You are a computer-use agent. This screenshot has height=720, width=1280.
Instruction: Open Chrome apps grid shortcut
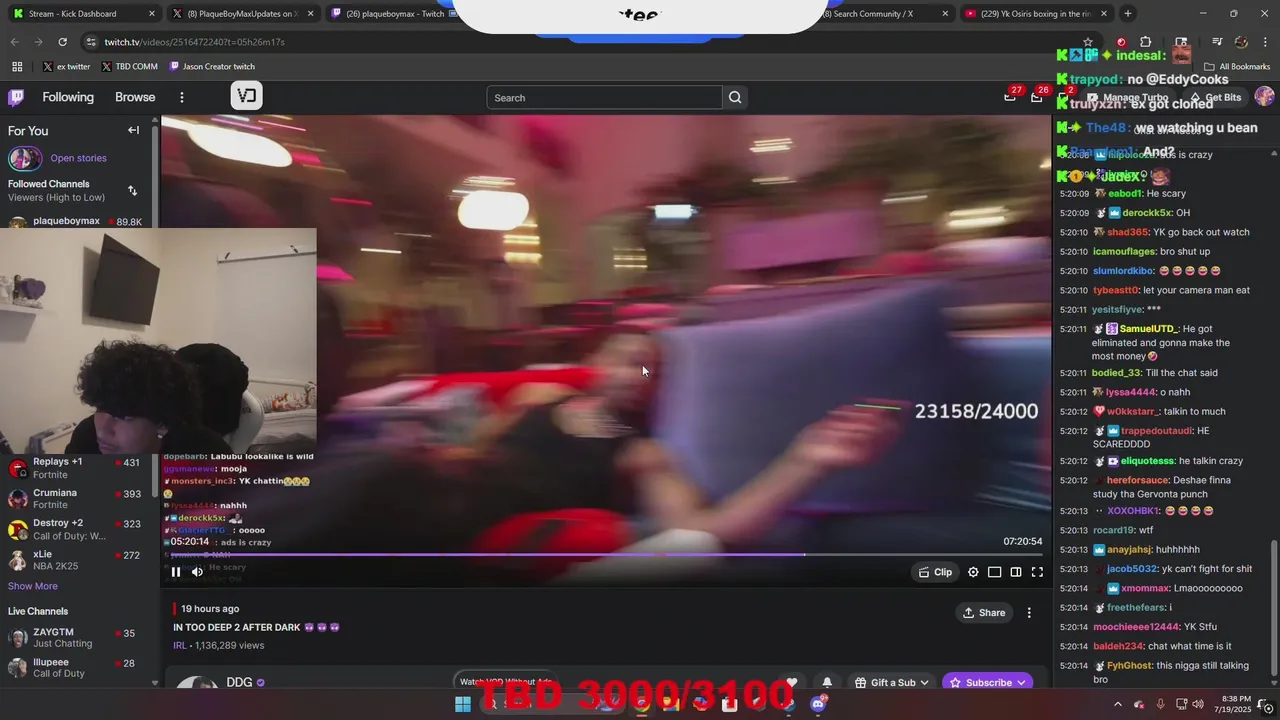(17, 67)
